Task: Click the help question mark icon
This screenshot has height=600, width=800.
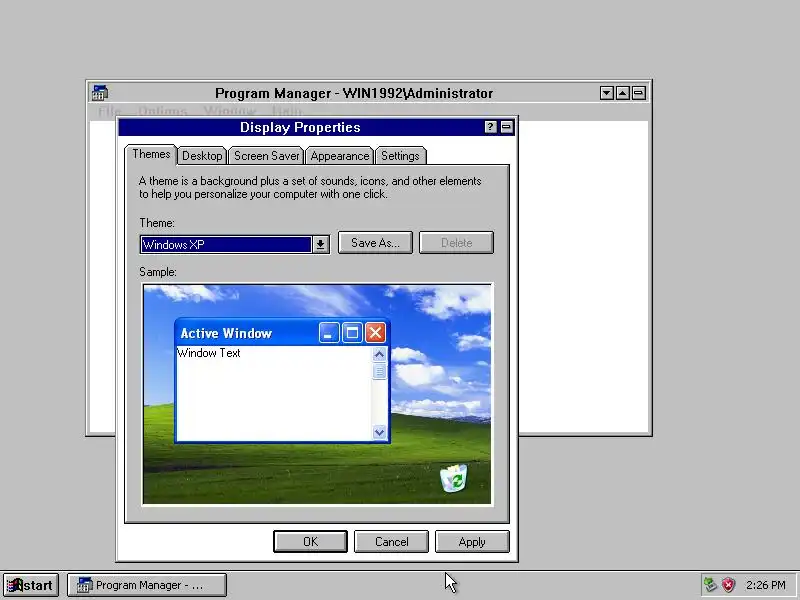Action: click(490, 127)
